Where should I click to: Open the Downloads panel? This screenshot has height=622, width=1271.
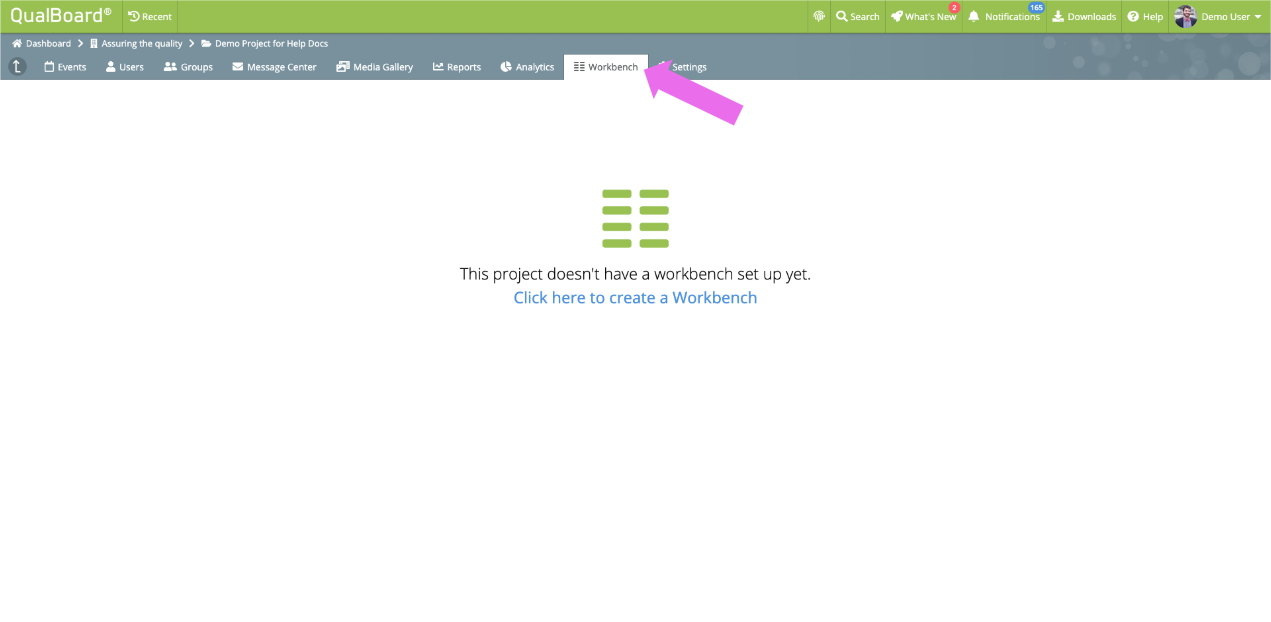click(x=1084, y=16)
